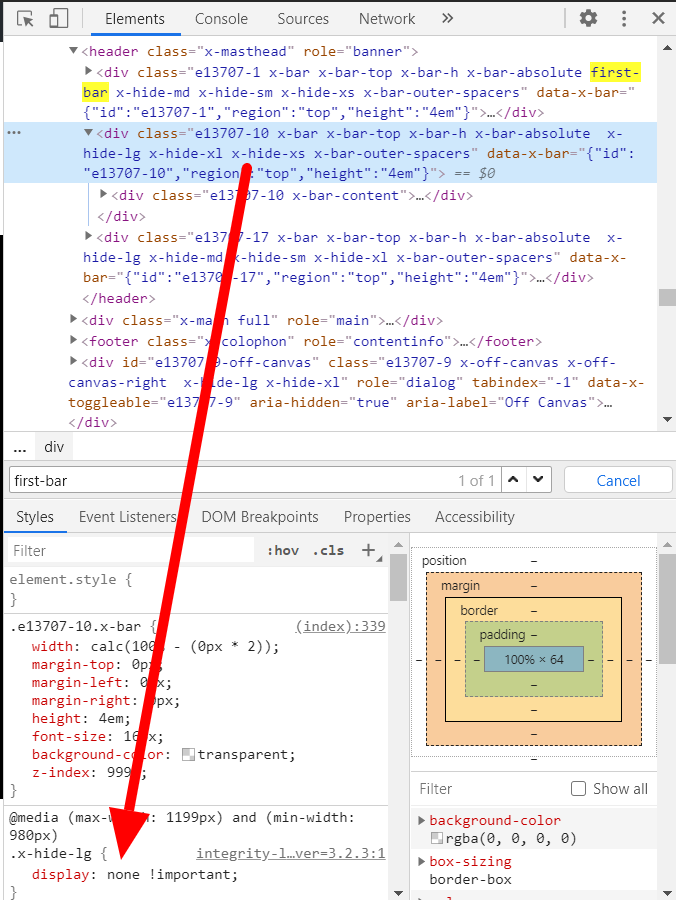Image resolution: width=676 pixels, height=900 pixels.
Task: Open DevTools settings gear
Action: tap(588, 19)
